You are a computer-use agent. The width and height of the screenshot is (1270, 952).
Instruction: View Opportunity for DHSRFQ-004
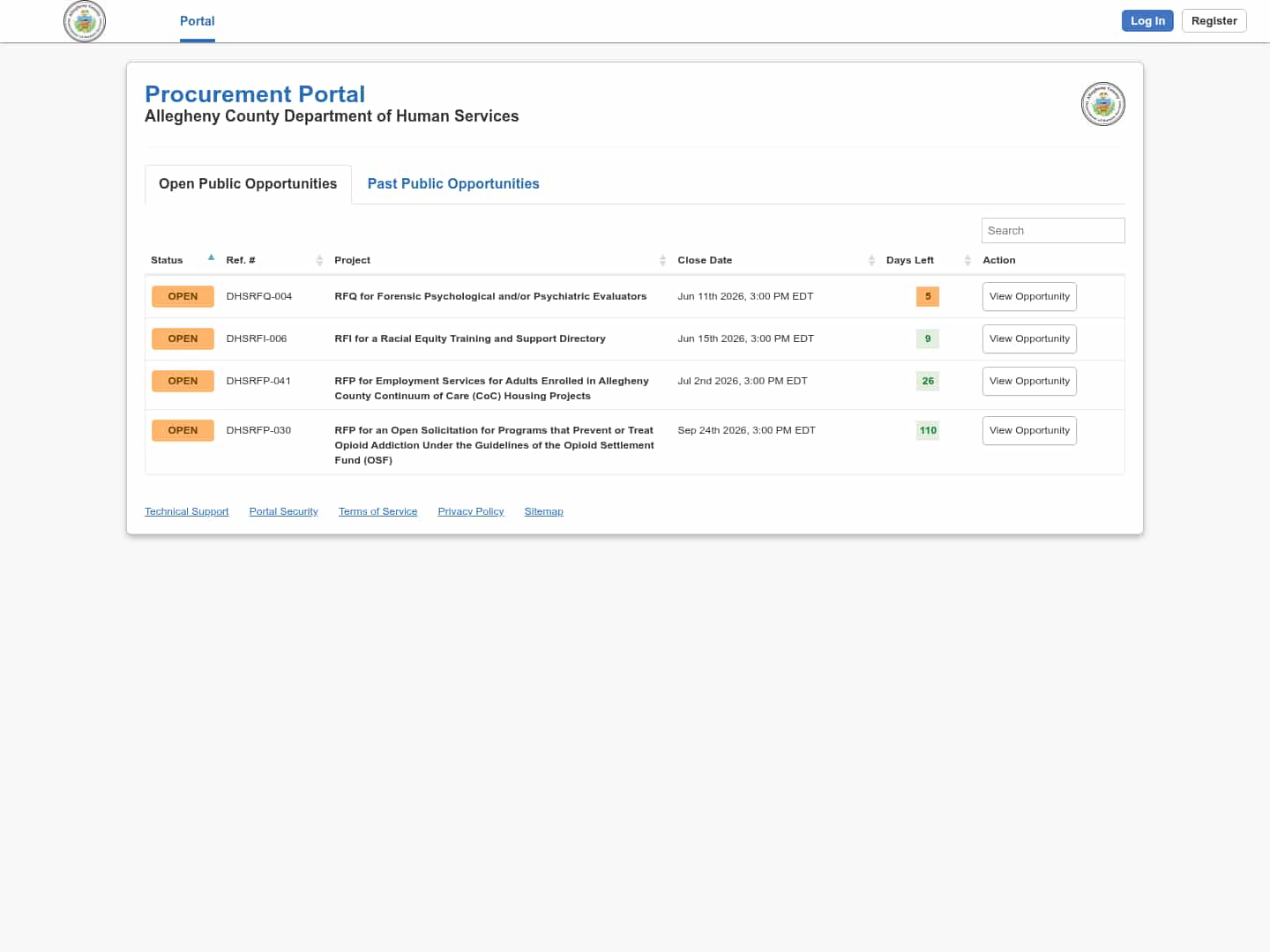coord(1029,296)
